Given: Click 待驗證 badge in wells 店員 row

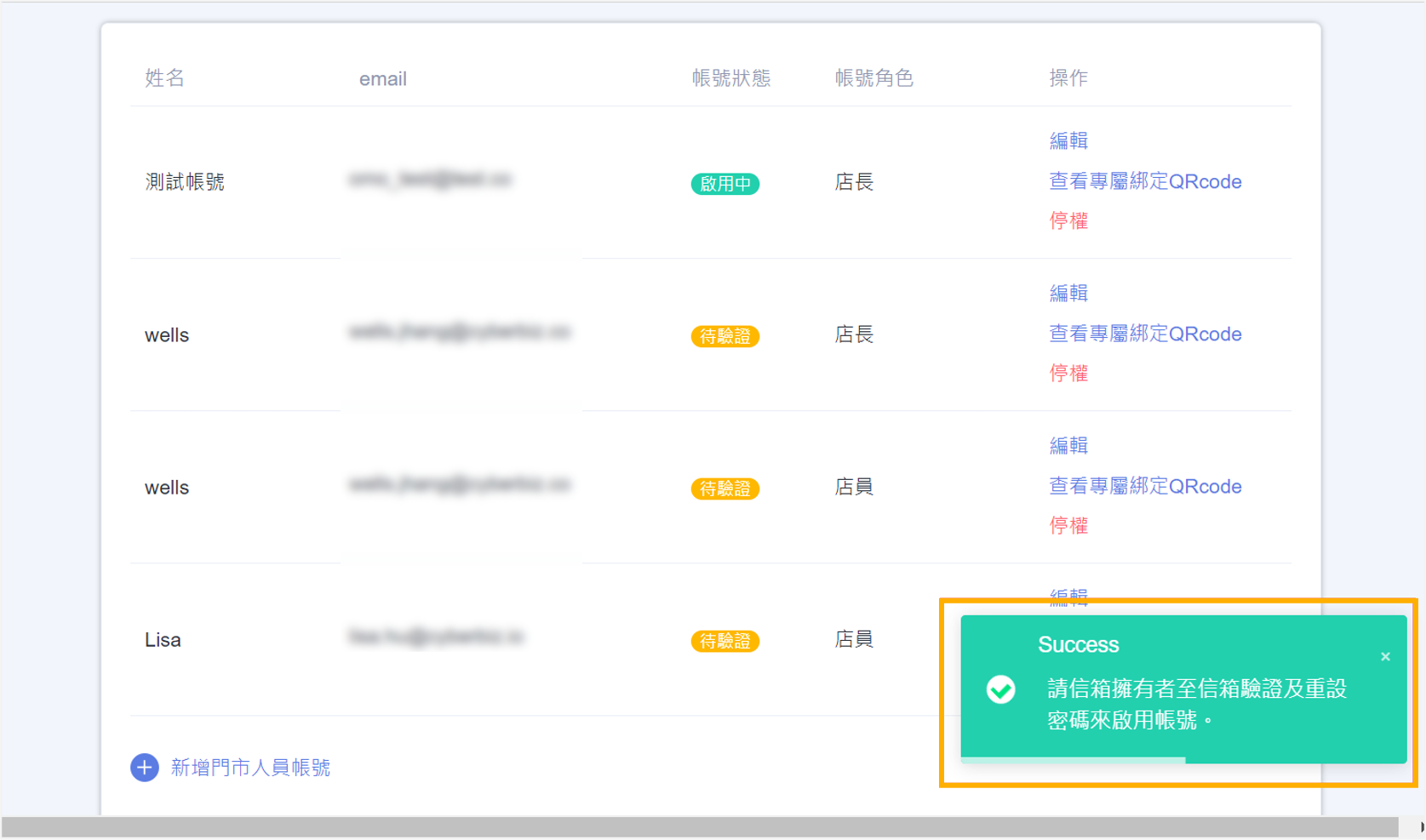Looking at the screenshot, I should pos(725,489).
